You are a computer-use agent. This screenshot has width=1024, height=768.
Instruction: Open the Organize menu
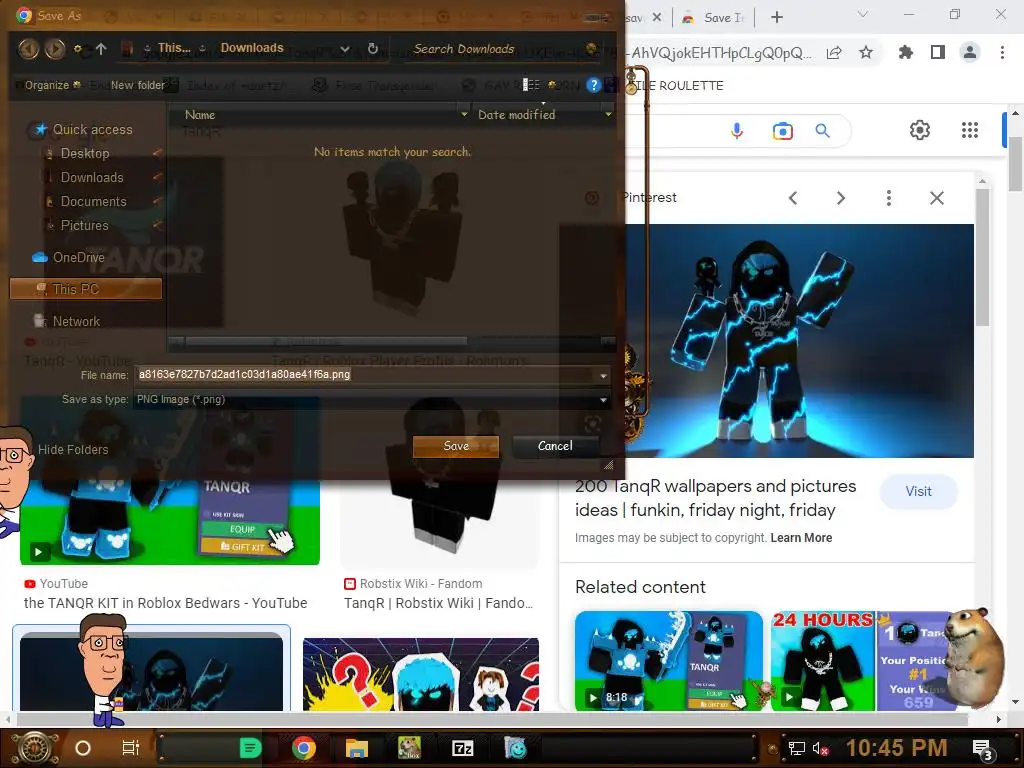(52, 85)
